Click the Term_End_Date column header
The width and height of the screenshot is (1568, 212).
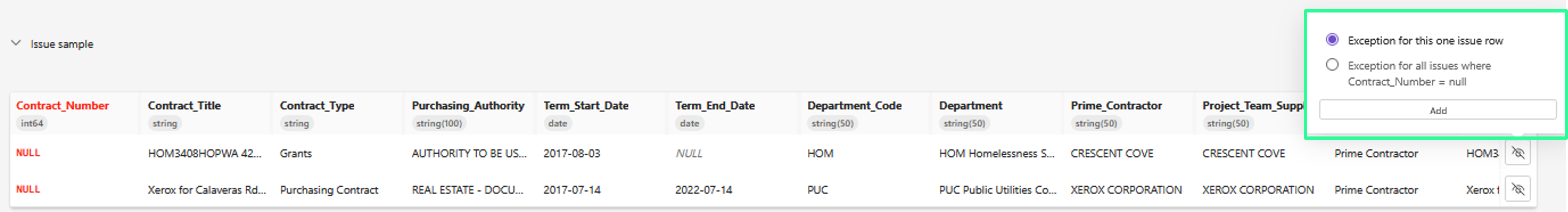click(x=715, y=105)
